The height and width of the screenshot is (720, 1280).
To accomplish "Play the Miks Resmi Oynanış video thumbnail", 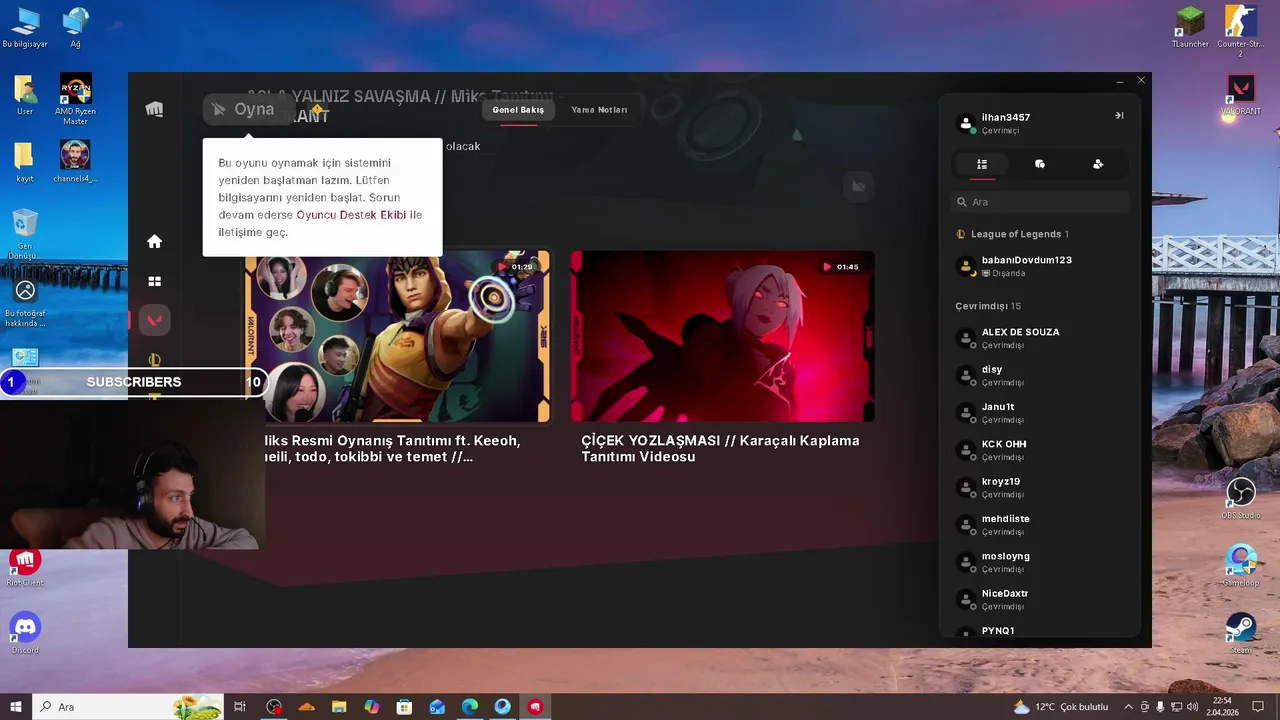I will [398, 336].
